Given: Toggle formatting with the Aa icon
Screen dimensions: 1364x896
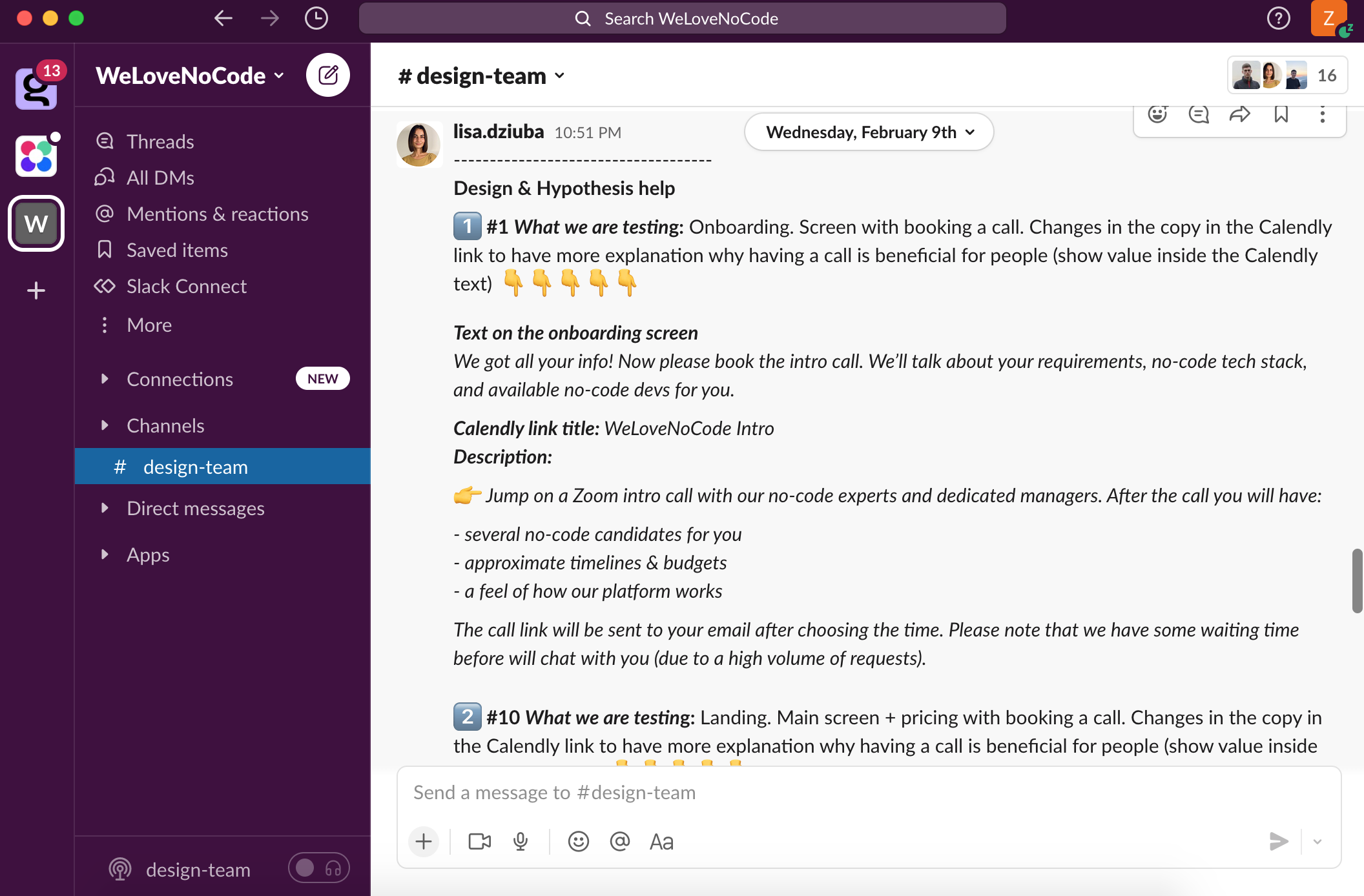Looking at the screenshot, I should 661,841.
